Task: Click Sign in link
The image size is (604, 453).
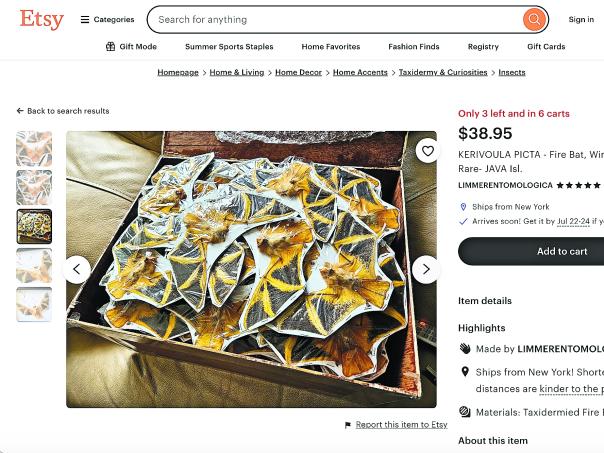Action: (x=581, y=19)
